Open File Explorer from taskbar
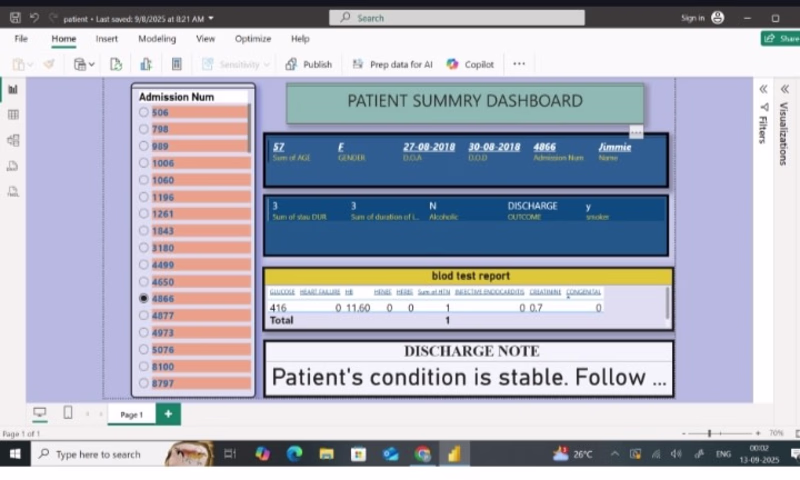Image resolution: width=800 pixels, height=480 pixels. click(327, 453)
